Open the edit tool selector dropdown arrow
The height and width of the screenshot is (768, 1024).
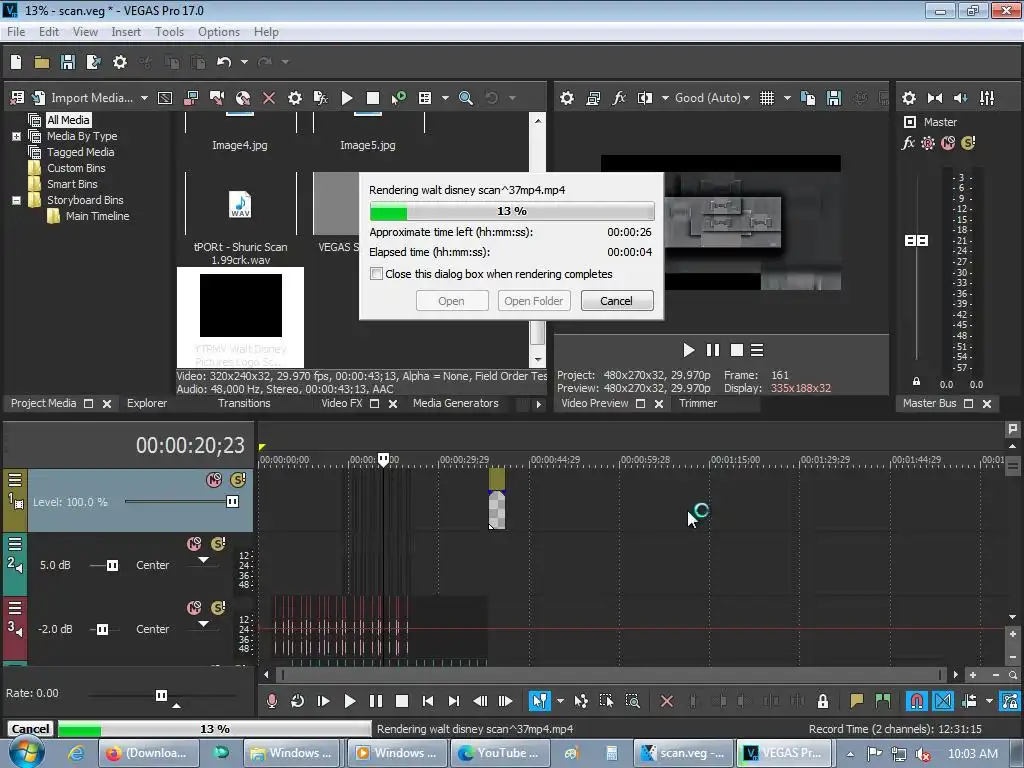point(560,701)
